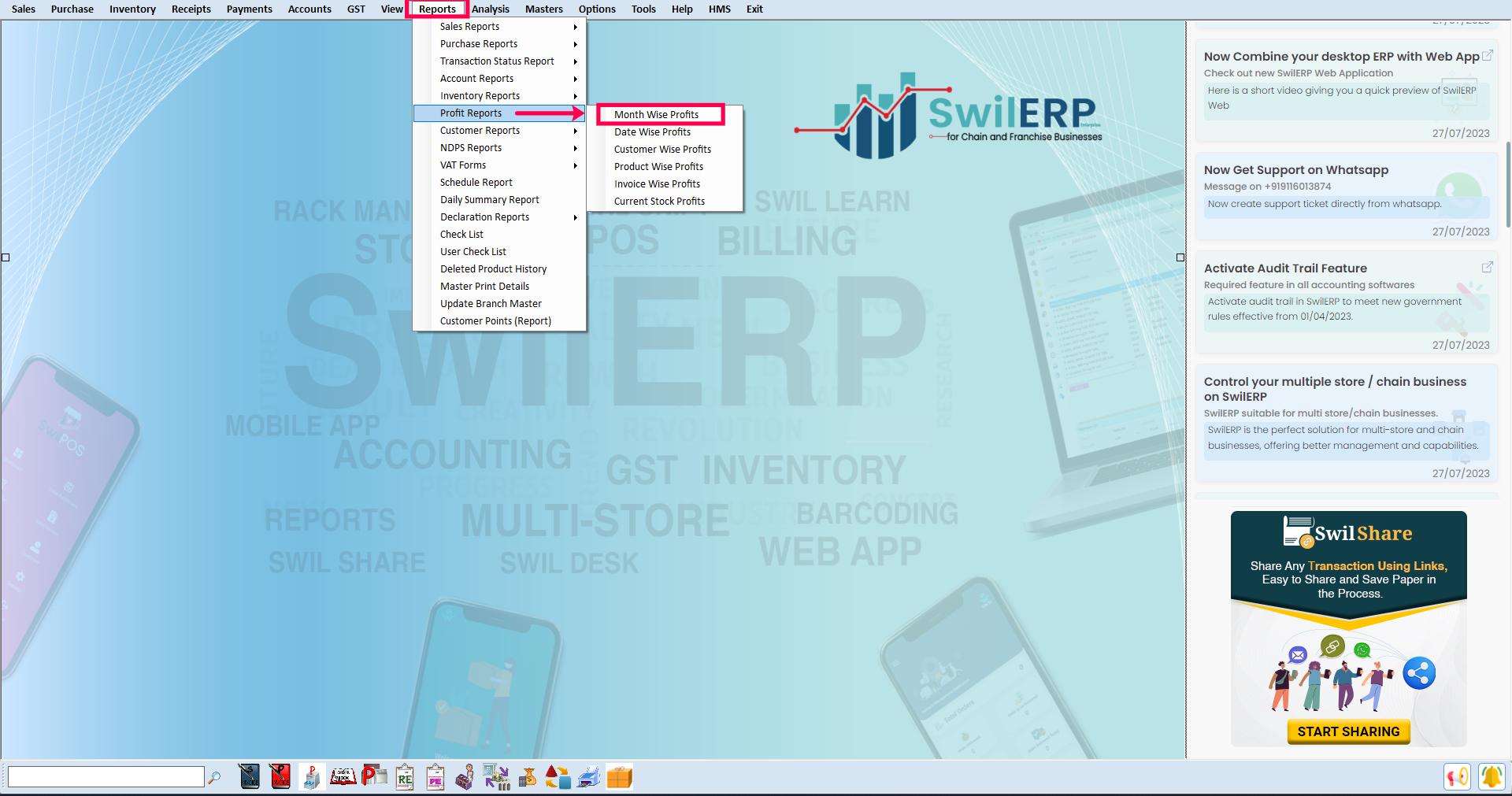Click the printer toolbar icon
This screenshot has width=1512, height=796.
pyautogui.click(x=589, y=776)
